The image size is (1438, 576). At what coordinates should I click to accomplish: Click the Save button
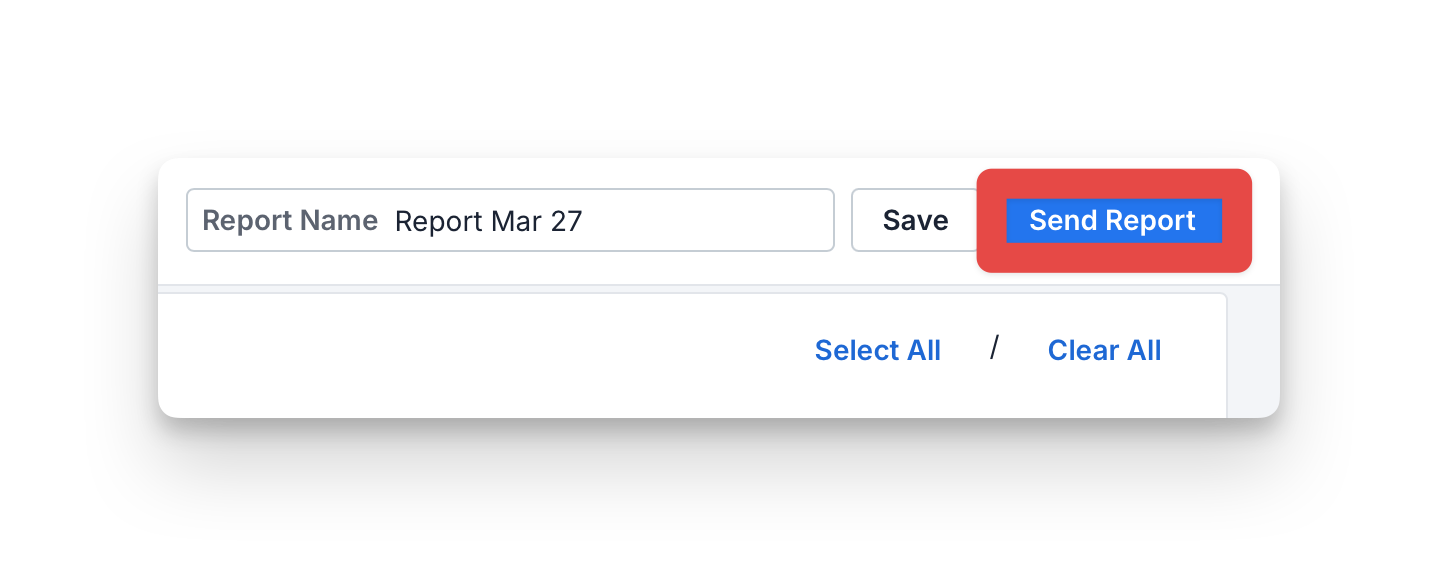tap(915, 220)
